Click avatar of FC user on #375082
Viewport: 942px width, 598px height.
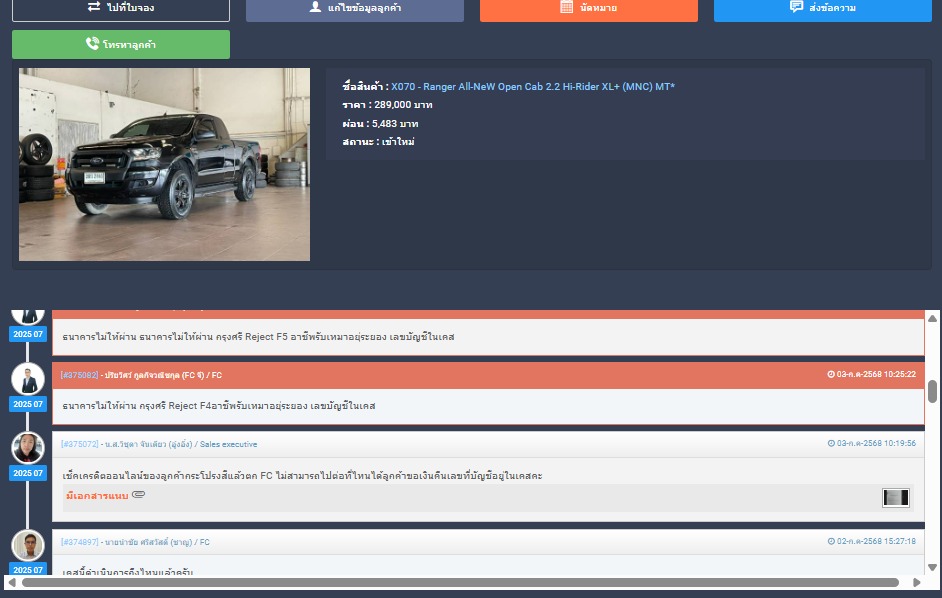tap(28, 379)
